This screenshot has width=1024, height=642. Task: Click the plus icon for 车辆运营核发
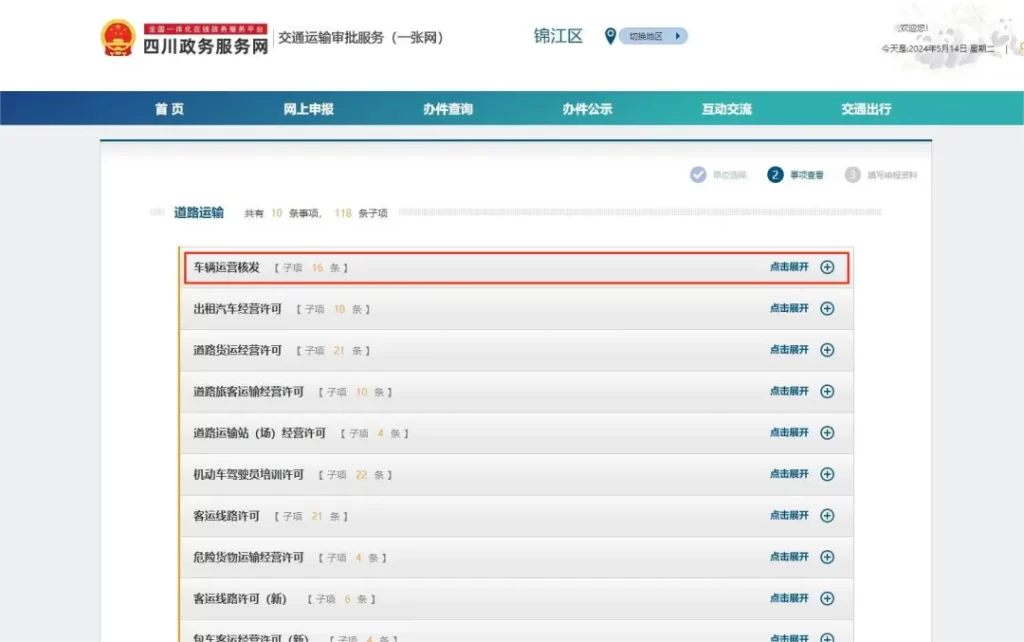(827, 267)
